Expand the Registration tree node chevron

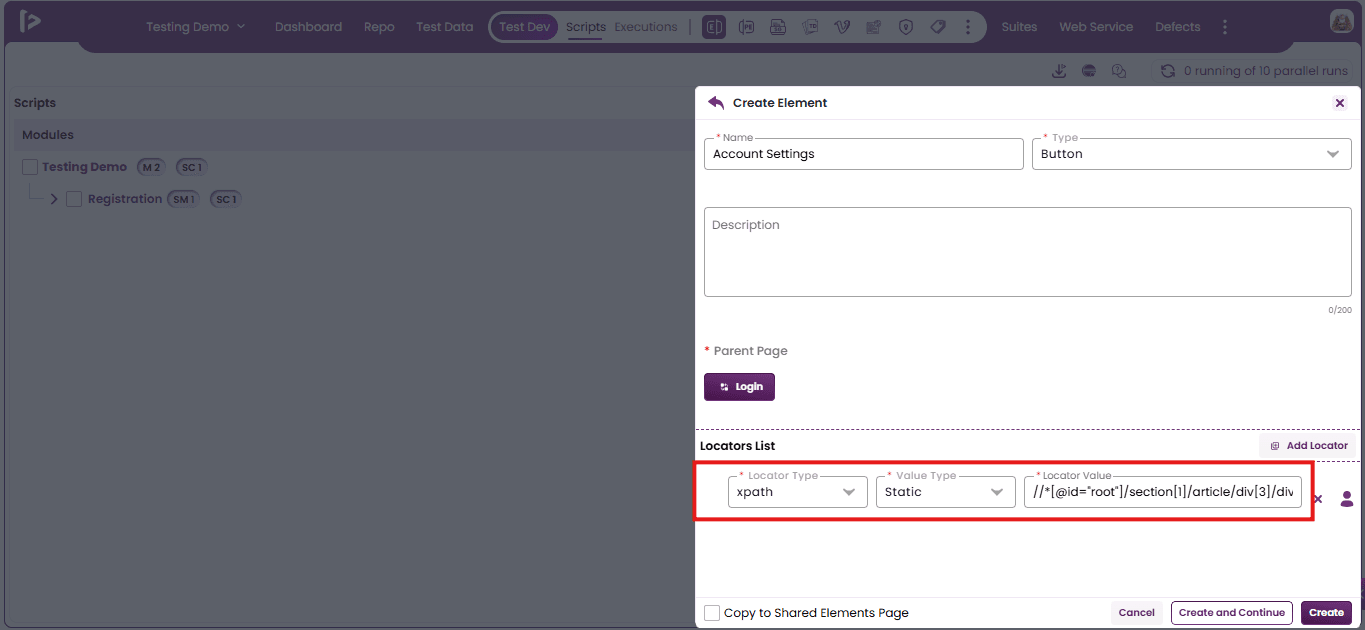click(x=54, y=199)
